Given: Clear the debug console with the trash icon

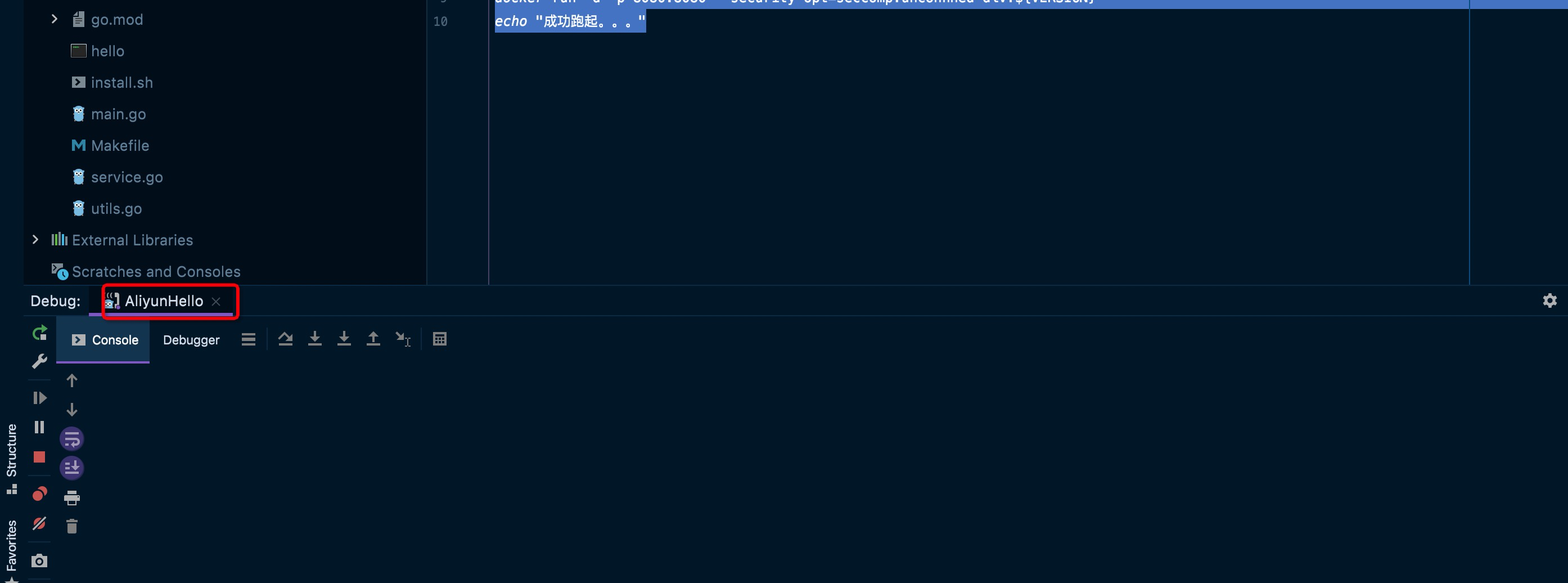Looking at the screenshot, I should coord(72,525).
